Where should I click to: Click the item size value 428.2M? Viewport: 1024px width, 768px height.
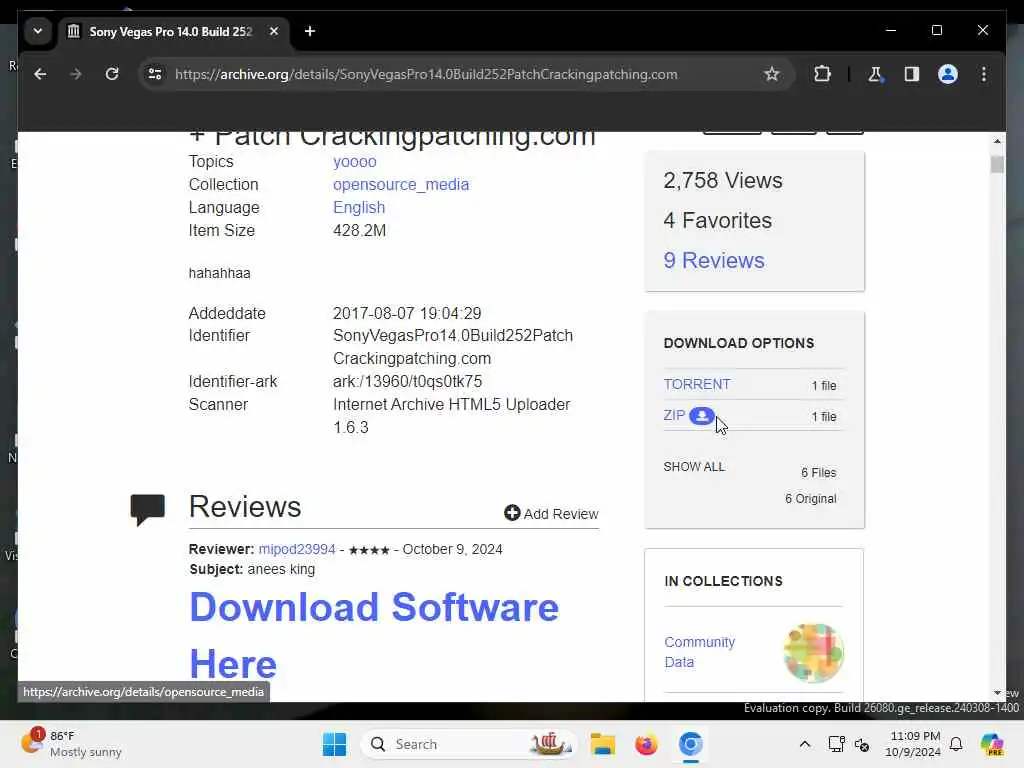(359, 231)
